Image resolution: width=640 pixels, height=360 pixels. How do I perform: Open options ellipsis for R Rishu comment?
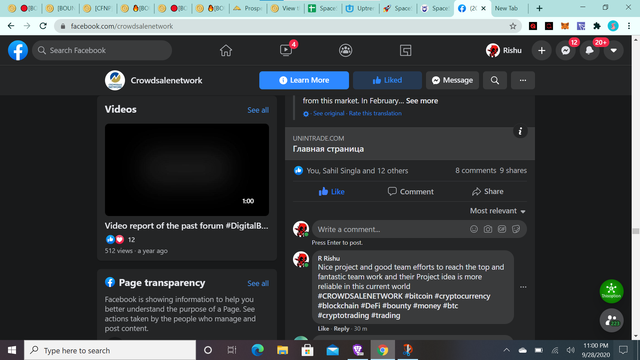pyautogui.click(x=523, y=287)
